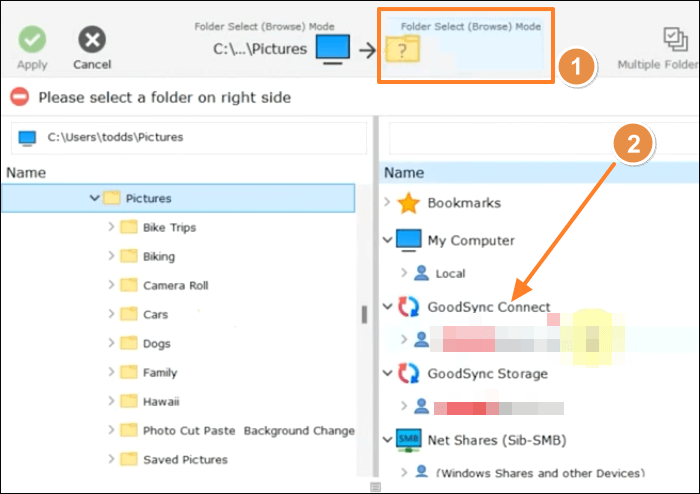
Task: Click the left panel vertical scrollbar
Action: (364, 314)
